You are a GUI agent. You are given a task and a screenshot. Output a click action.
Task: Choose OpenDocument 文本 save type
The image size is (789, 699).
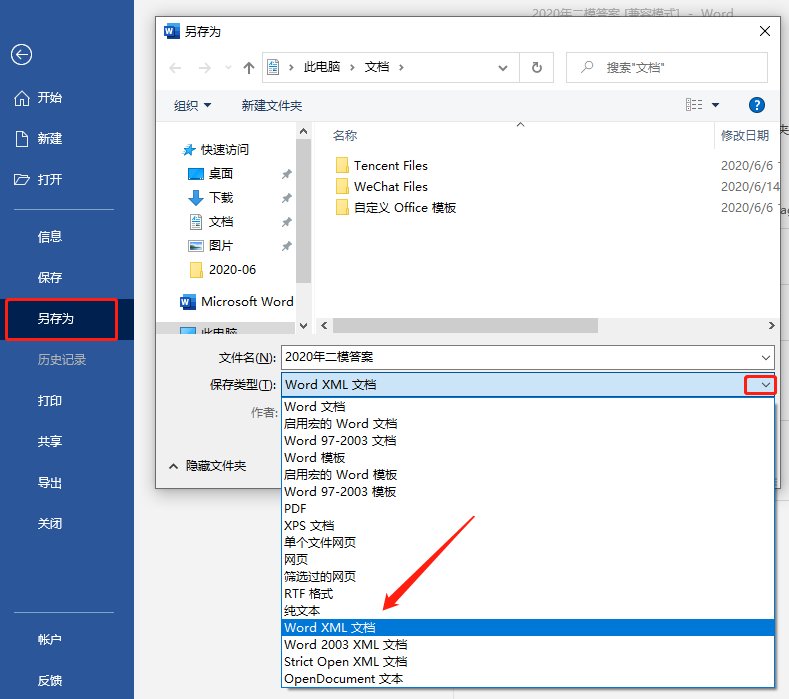(528, 679)
